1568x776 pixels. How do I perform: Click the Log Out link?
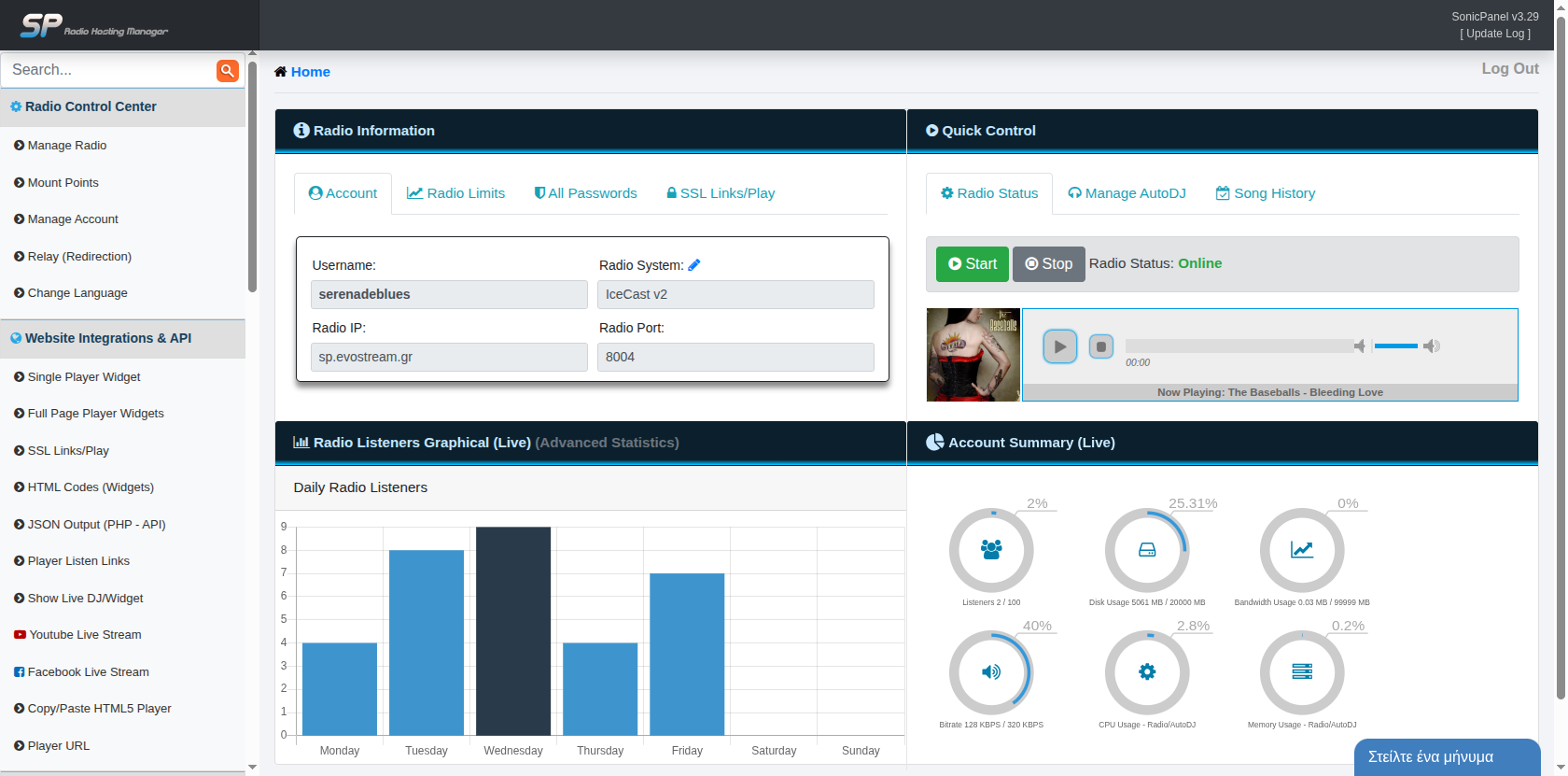pyautogui.click(x=1509, y=68)
